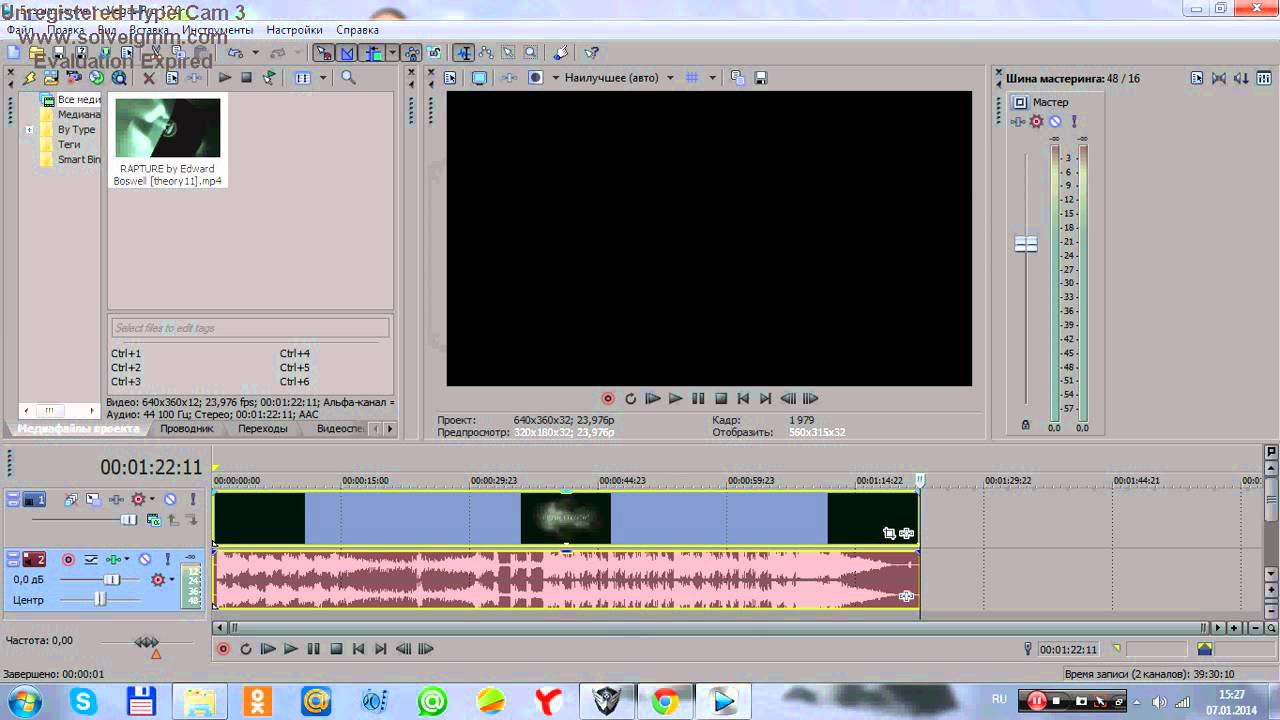Mute the Master bus

coord(1055,121)
